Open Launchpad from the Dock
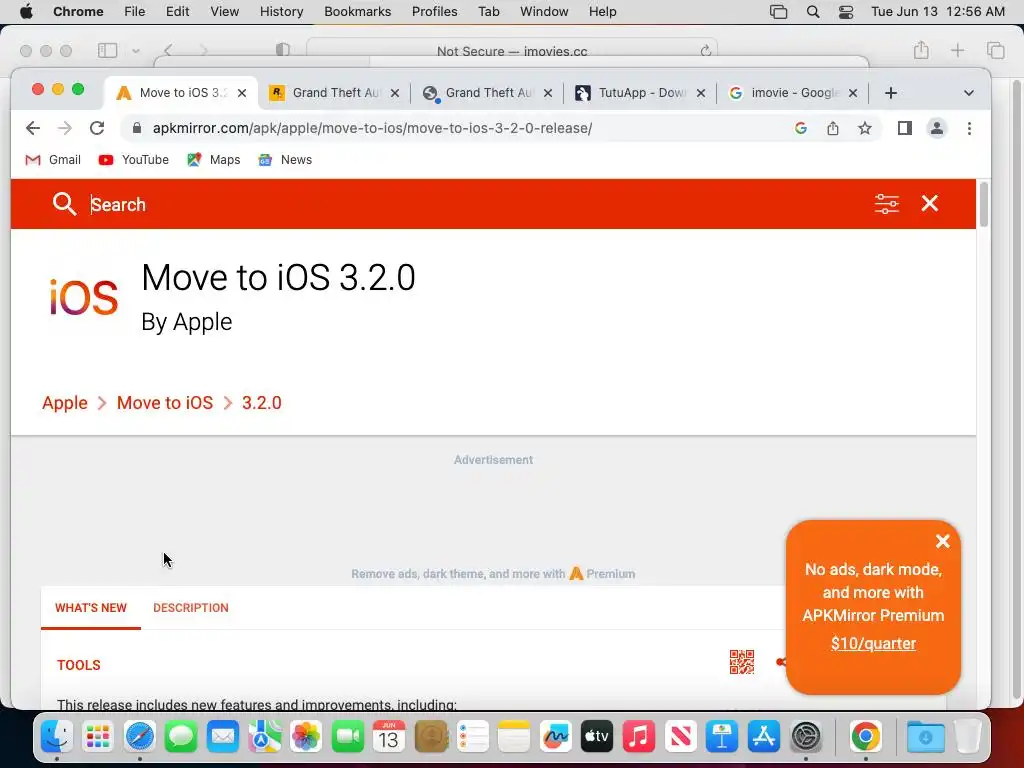This screenshot has width=1024, height=768. click(x=98, y=737)
